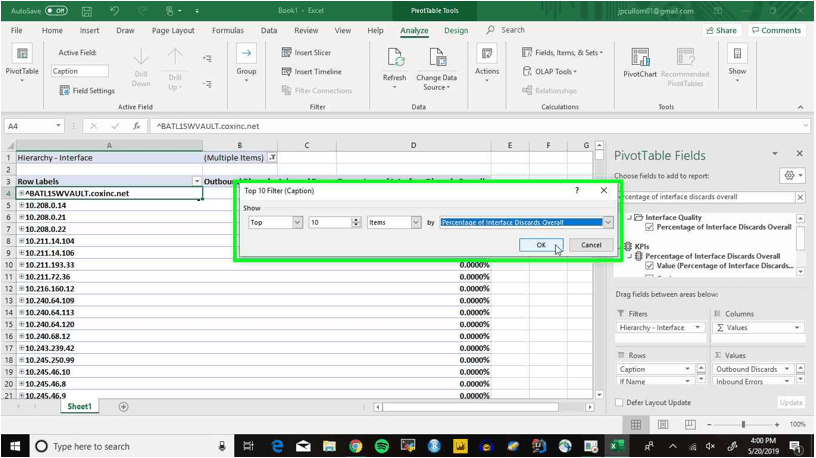Open Spotify from taskbar
The image size is (816, 458).
pyautogui.click(x=381, y=446)
